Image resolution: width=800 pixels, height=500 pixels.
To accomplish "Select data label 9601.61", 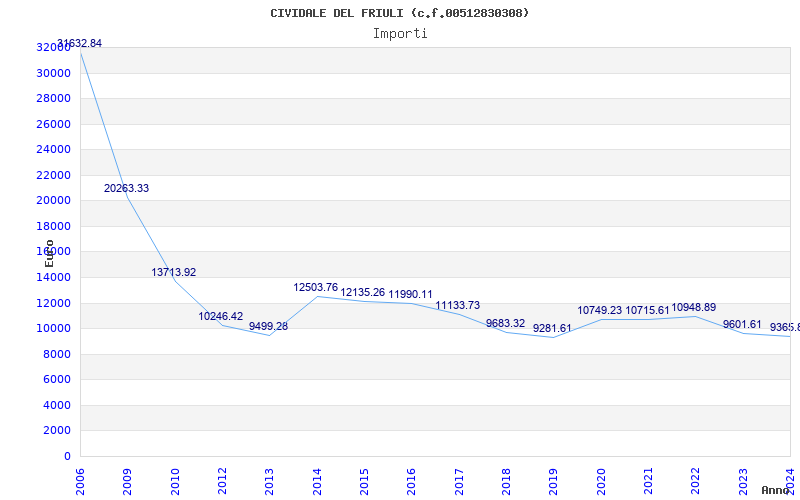I will click(742, 324).
